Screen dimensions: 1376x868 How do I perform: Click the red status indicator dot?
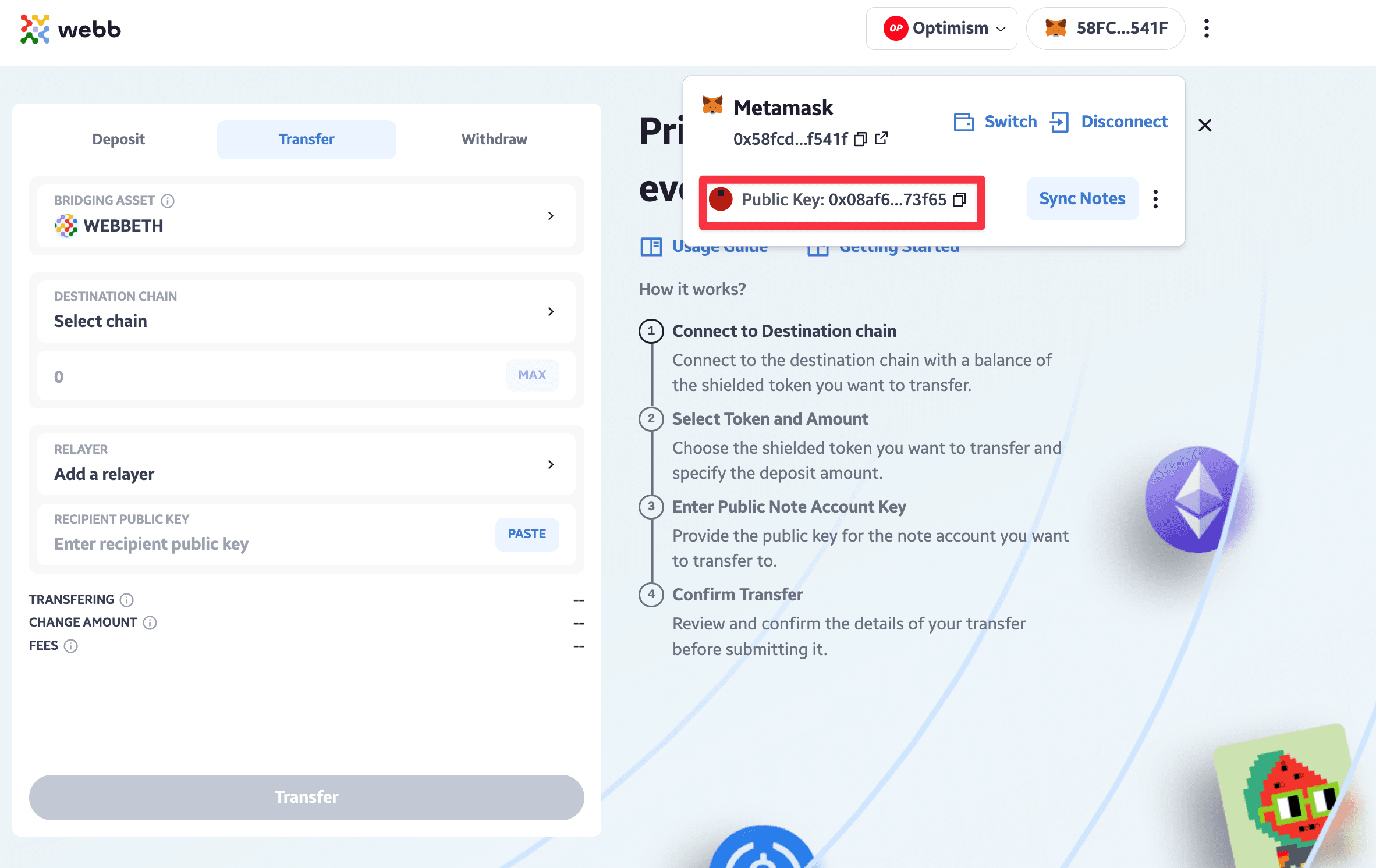point(720,198)
